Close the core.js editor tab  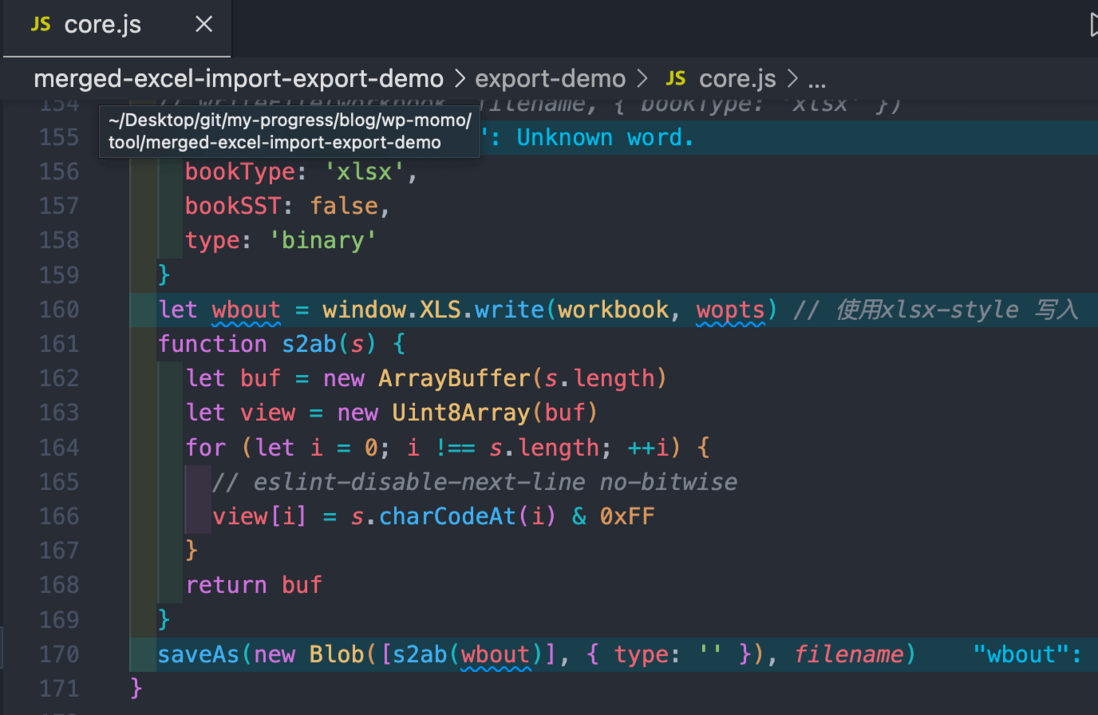click(204, 25)
